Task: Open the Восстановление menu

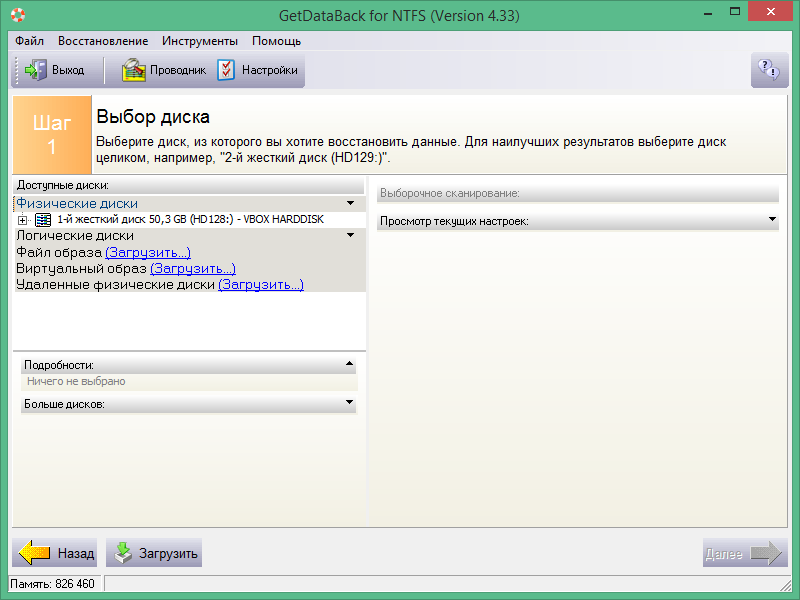Action: point(103,41)
